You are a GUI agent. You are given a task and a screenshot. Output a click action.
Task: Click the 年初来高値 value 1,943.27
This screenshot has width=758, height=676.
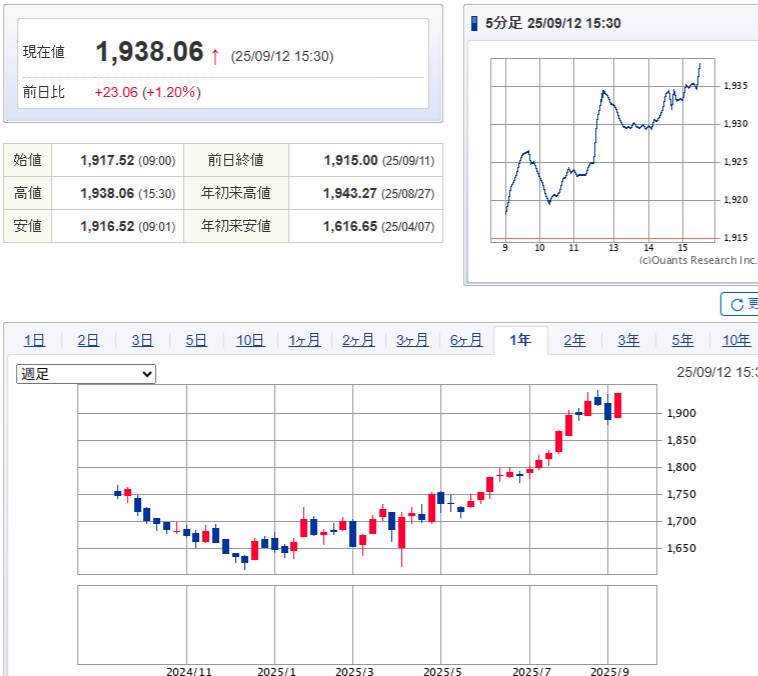[350, 193]
